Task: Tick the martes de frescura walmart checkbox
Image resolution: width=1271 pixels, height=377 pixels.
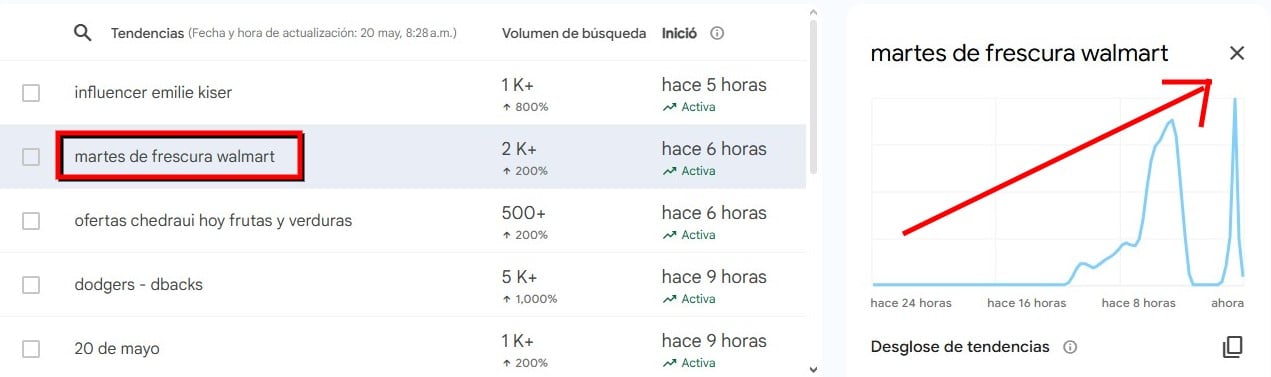Action: point(31,157)
